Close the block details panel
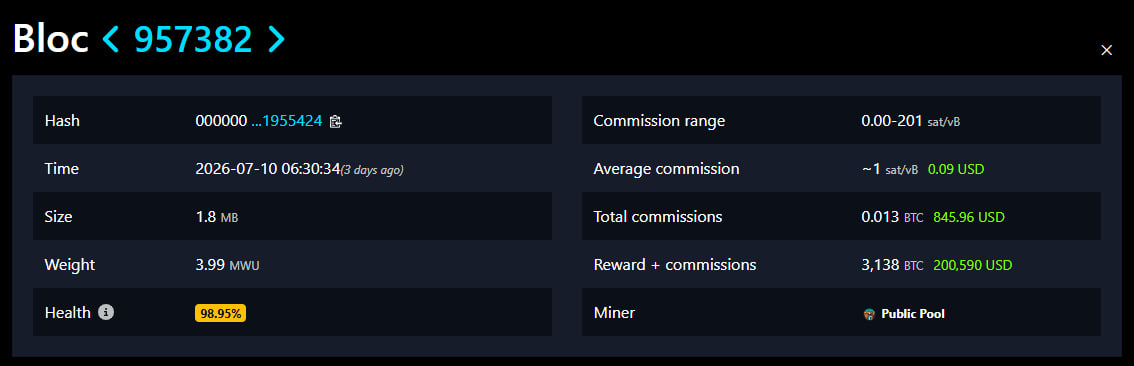Viewport: 1134px width, 366px height. click(x=1106, y=50)
